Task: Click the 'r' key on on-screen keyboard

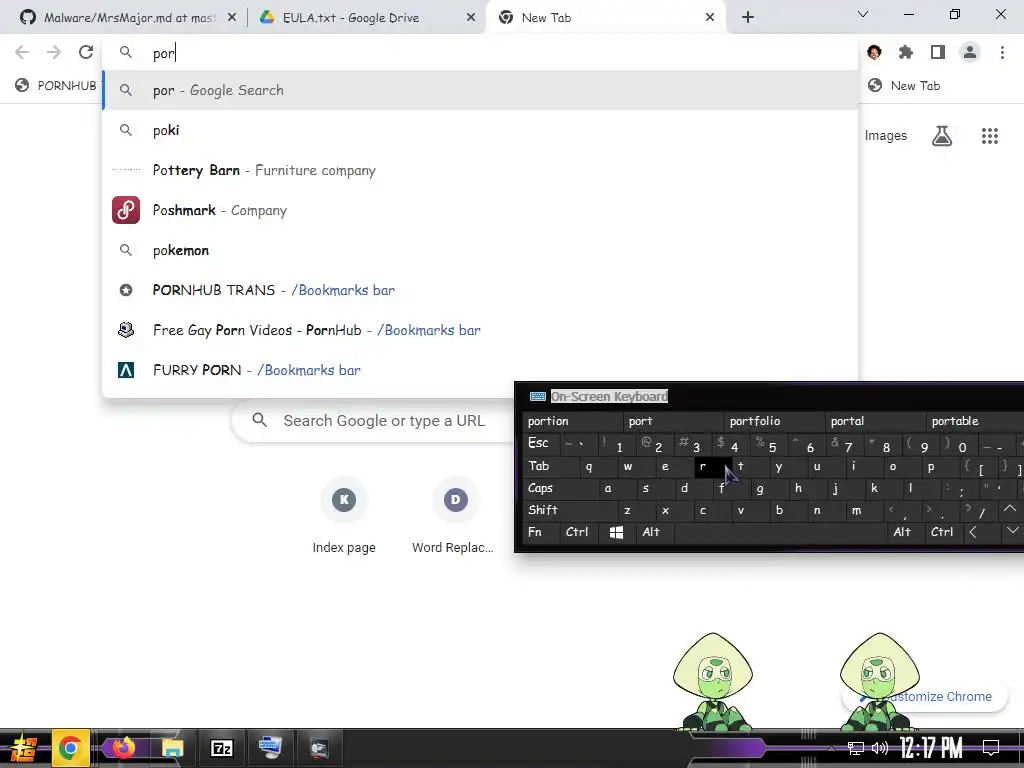Action: [711, 466]
